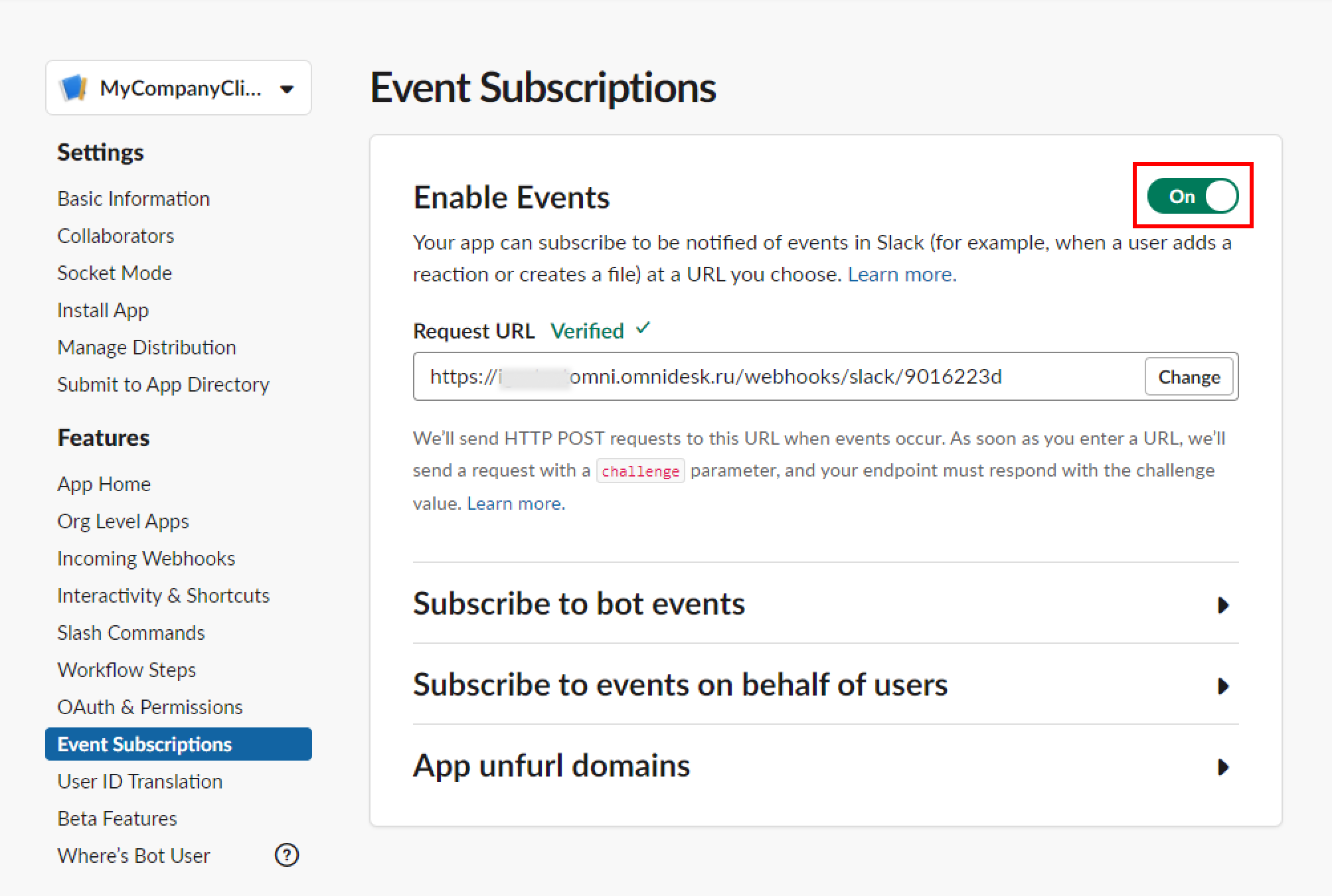Open User ID Translation page
The width and height of the screenshot is (1332, 896).
[x=140, y=781]
